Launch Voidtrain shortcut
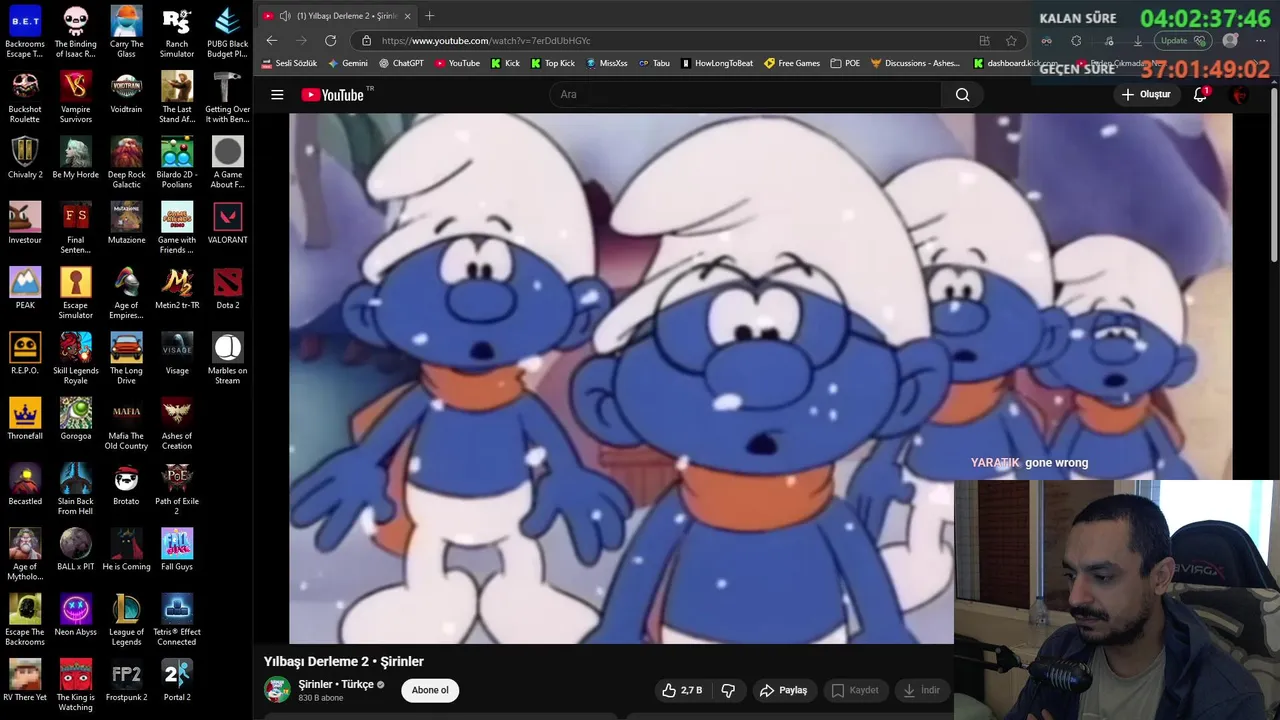Screen dimensions: 1280x720 pyautogui.click(x=126, y=92)
